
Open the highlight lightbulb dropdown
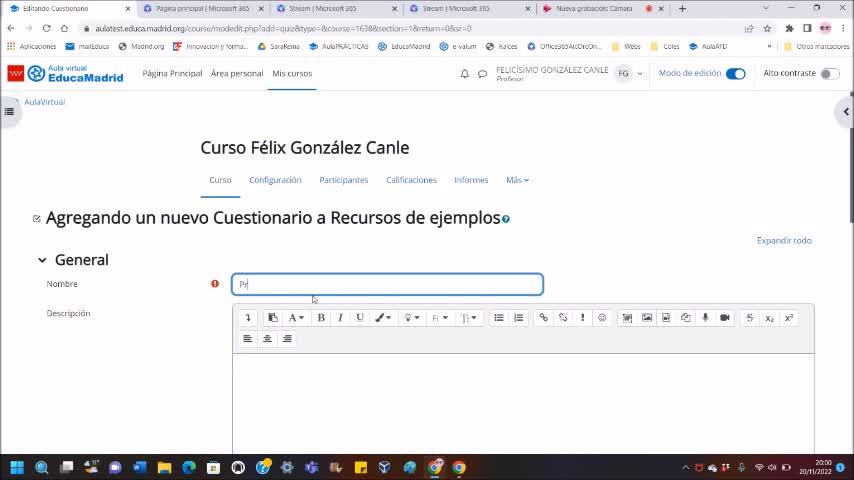point(412,318)
